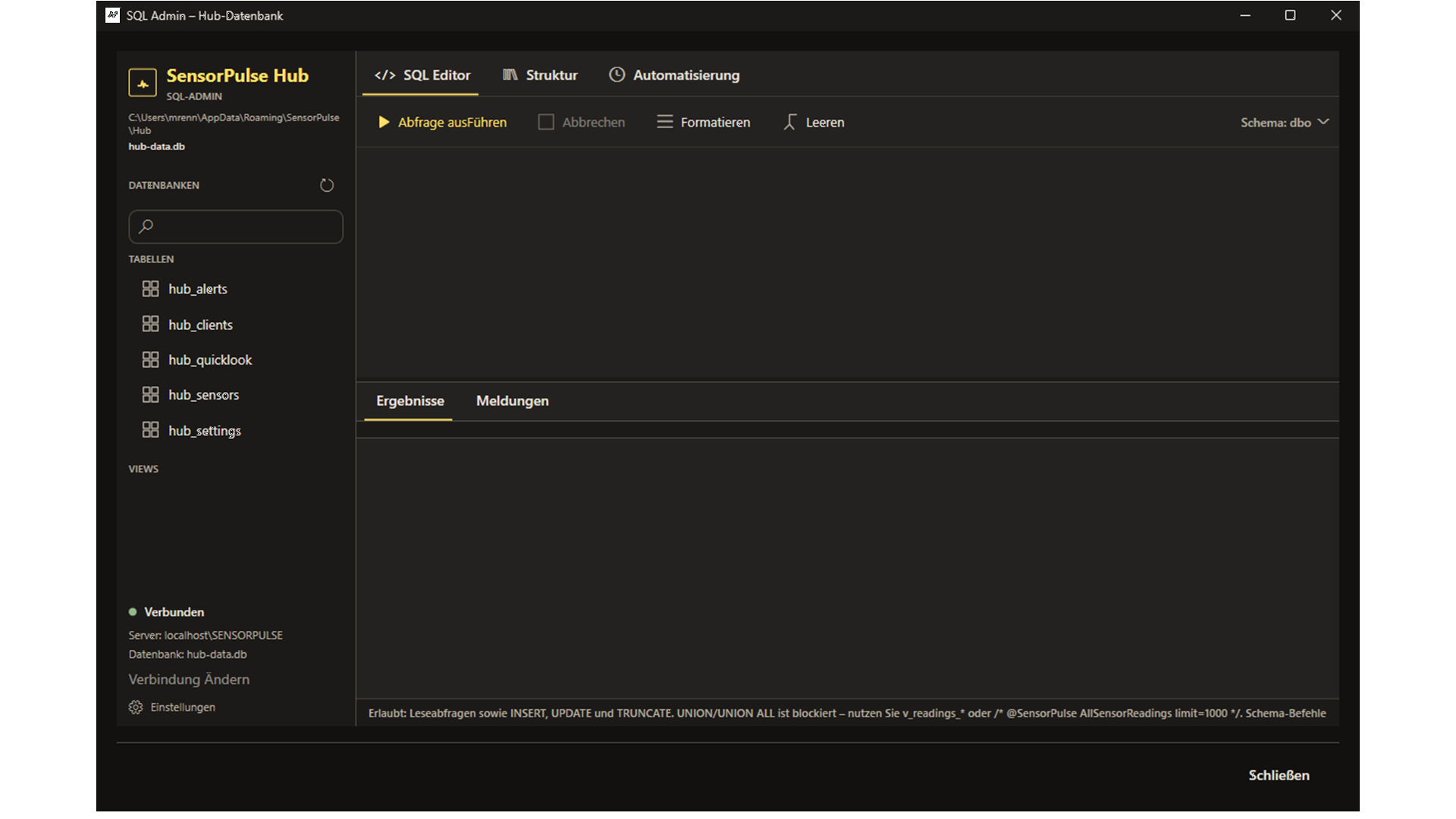1456x819 pixels.
Task: Click the hub-data.db file name
Action: [x=157, y=146]
